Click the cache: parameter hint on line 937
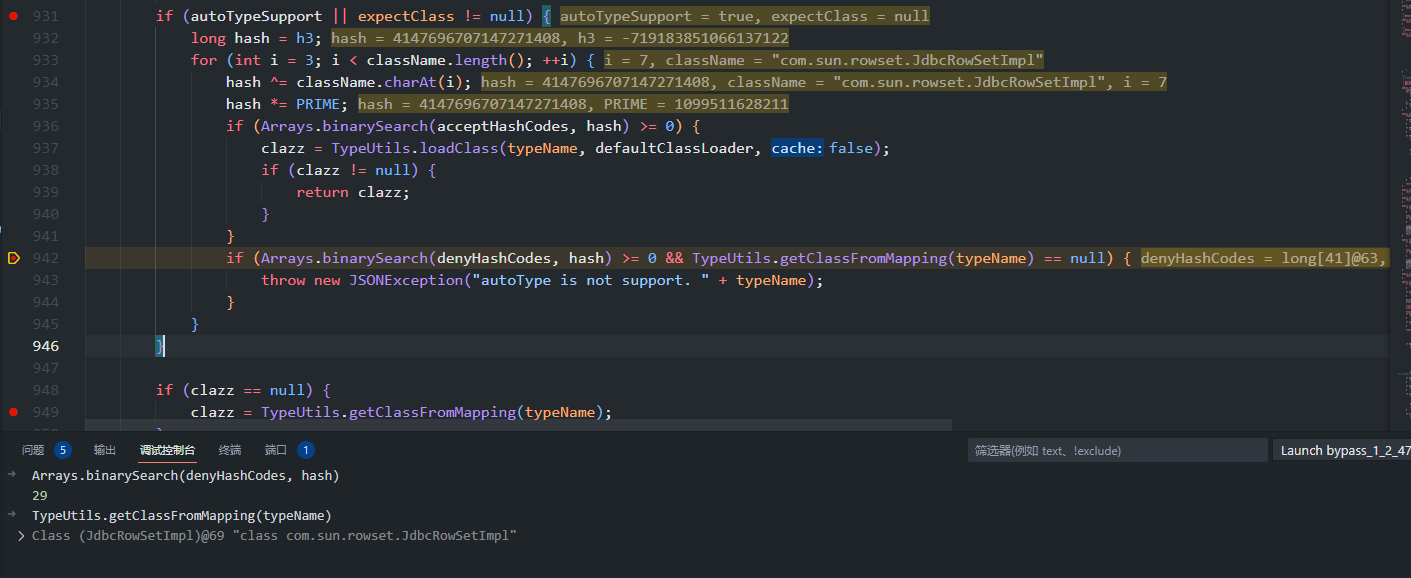 (797, 148)
